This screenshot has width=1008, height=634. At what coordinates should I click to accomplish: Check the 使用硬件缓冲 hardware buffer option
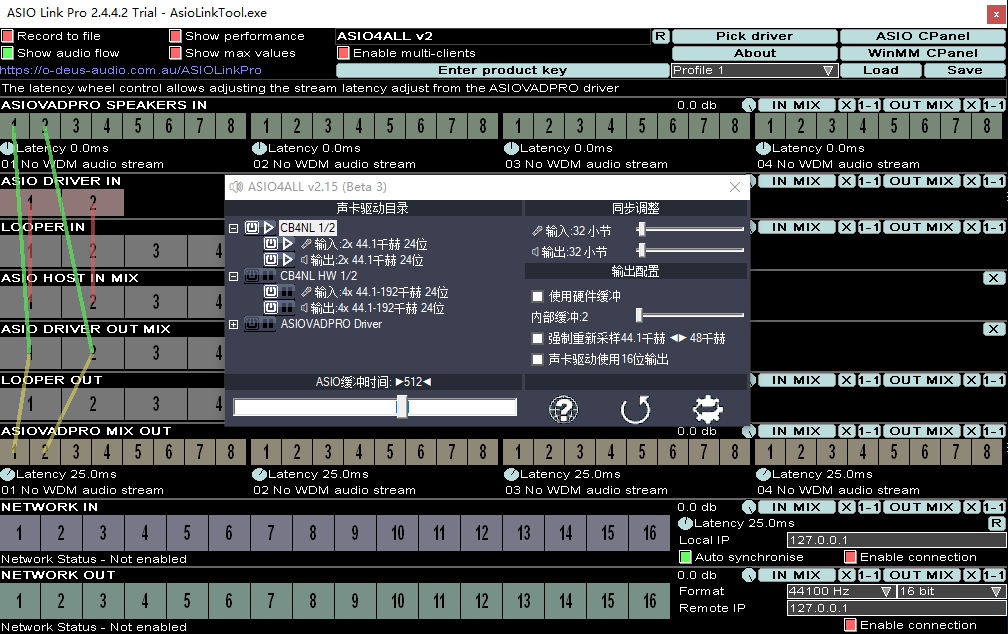[537, 296]
